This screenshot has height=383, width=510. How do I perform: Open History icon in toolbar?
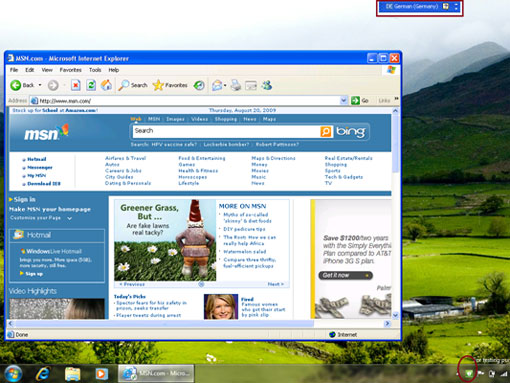(x=199, y=85)
